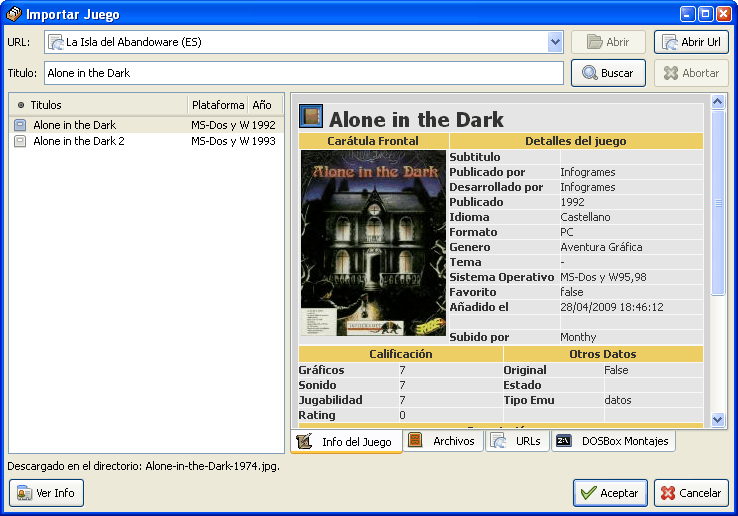Sort list by Plataforma column header
The image size is (738, 516).
(x=218, y=105)
